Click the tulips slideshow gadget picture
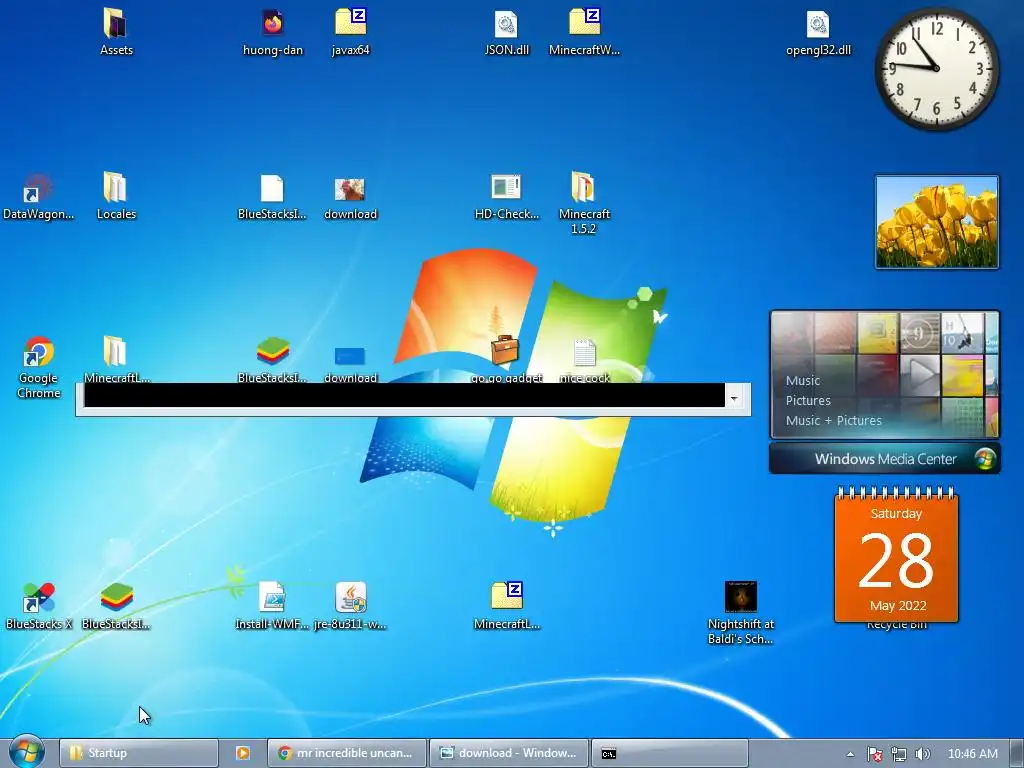Viewport: 1024px width, 768px height. [x=936, y=222]
